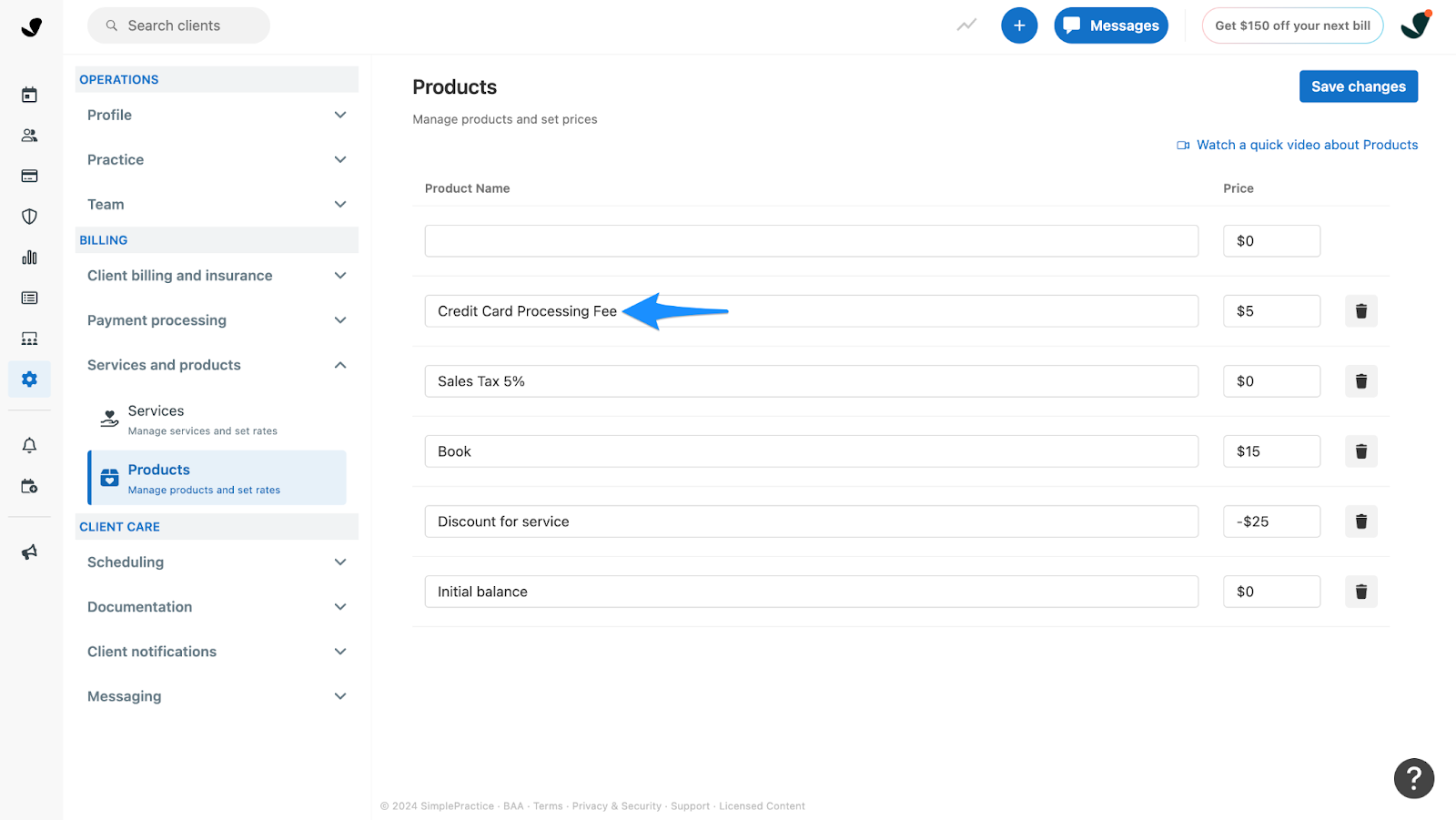Open the account avatar menu at top right
The image size is (1456, 820).
point(1415,25)
